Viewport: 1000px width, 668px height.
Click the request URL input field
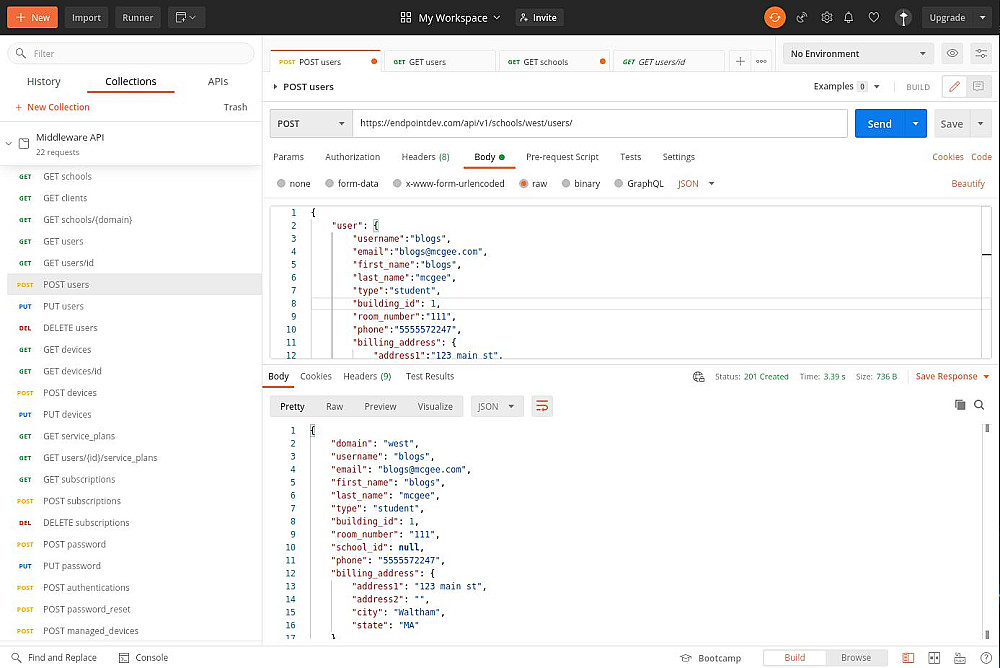[599, 123]
